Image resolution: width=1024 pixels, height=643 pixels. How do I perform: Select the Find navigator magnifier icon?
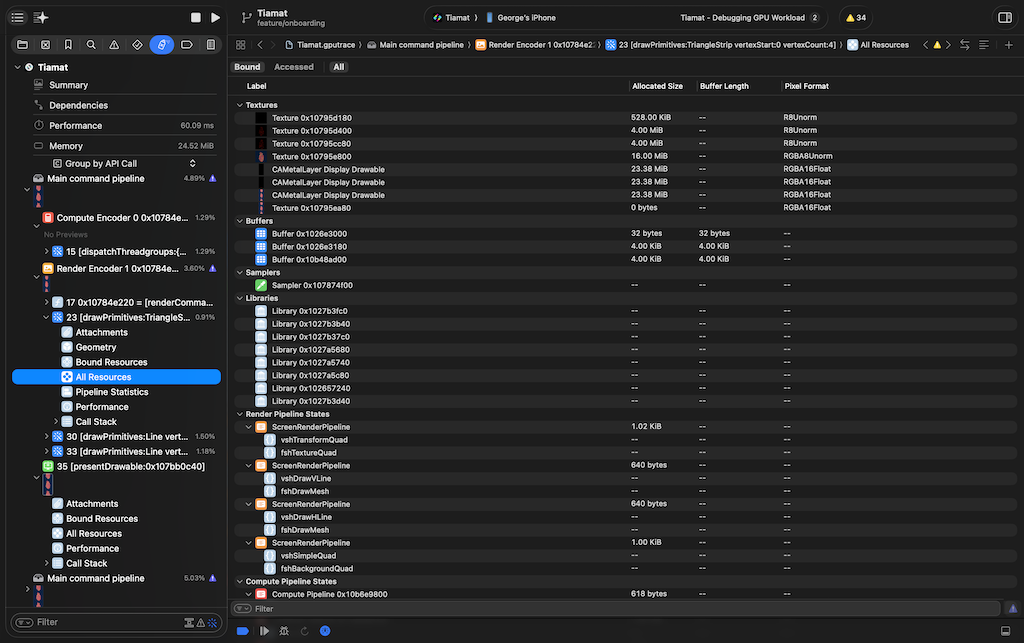click(x=91, y=45)
